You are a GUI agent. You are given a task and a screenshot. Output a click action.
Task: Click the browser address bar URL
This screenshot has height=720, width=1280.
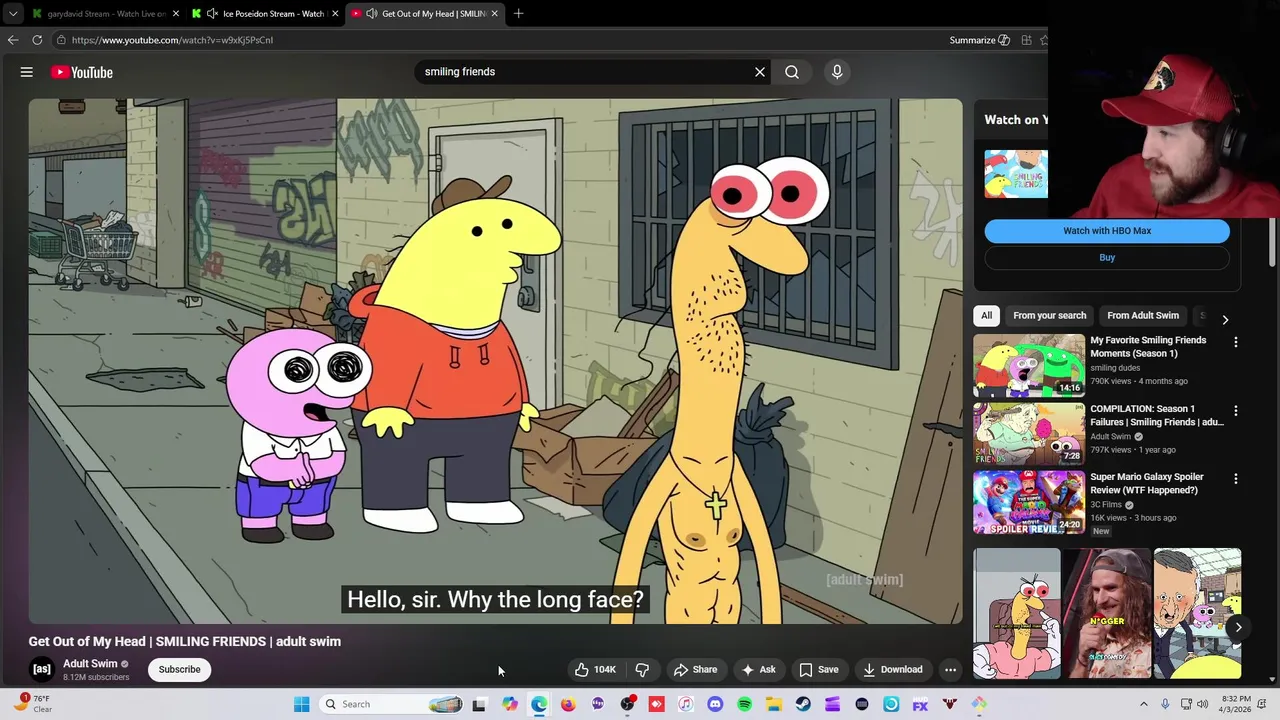point(172,40)
